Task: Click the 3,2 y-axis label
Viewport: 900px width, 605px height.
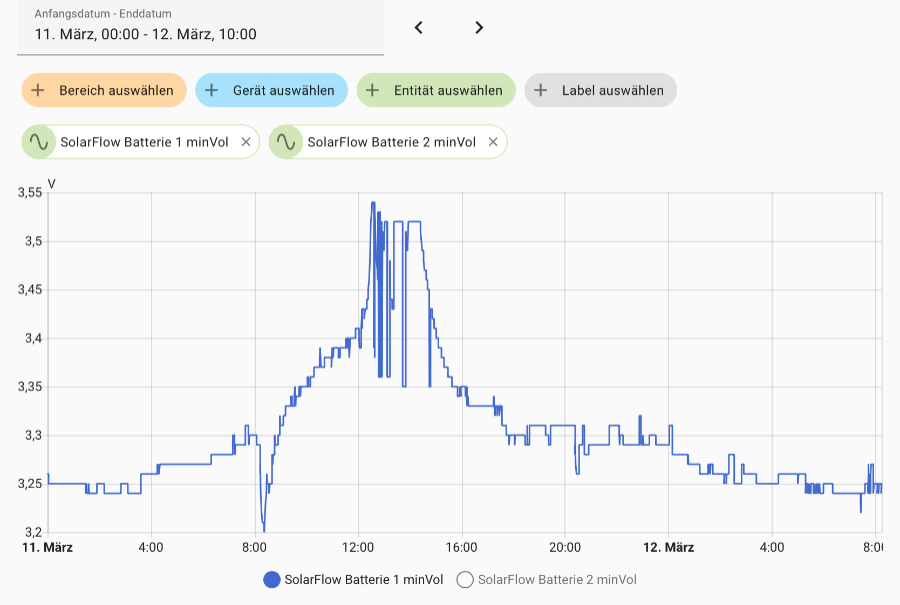Action: pos(33,532)
